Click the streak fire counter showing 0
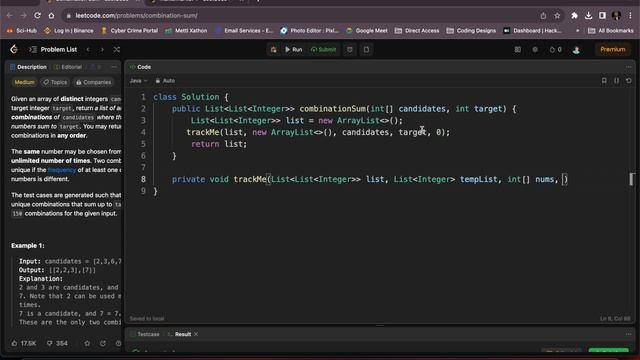This screenshot has width=640, height=360. click(556, 50)
